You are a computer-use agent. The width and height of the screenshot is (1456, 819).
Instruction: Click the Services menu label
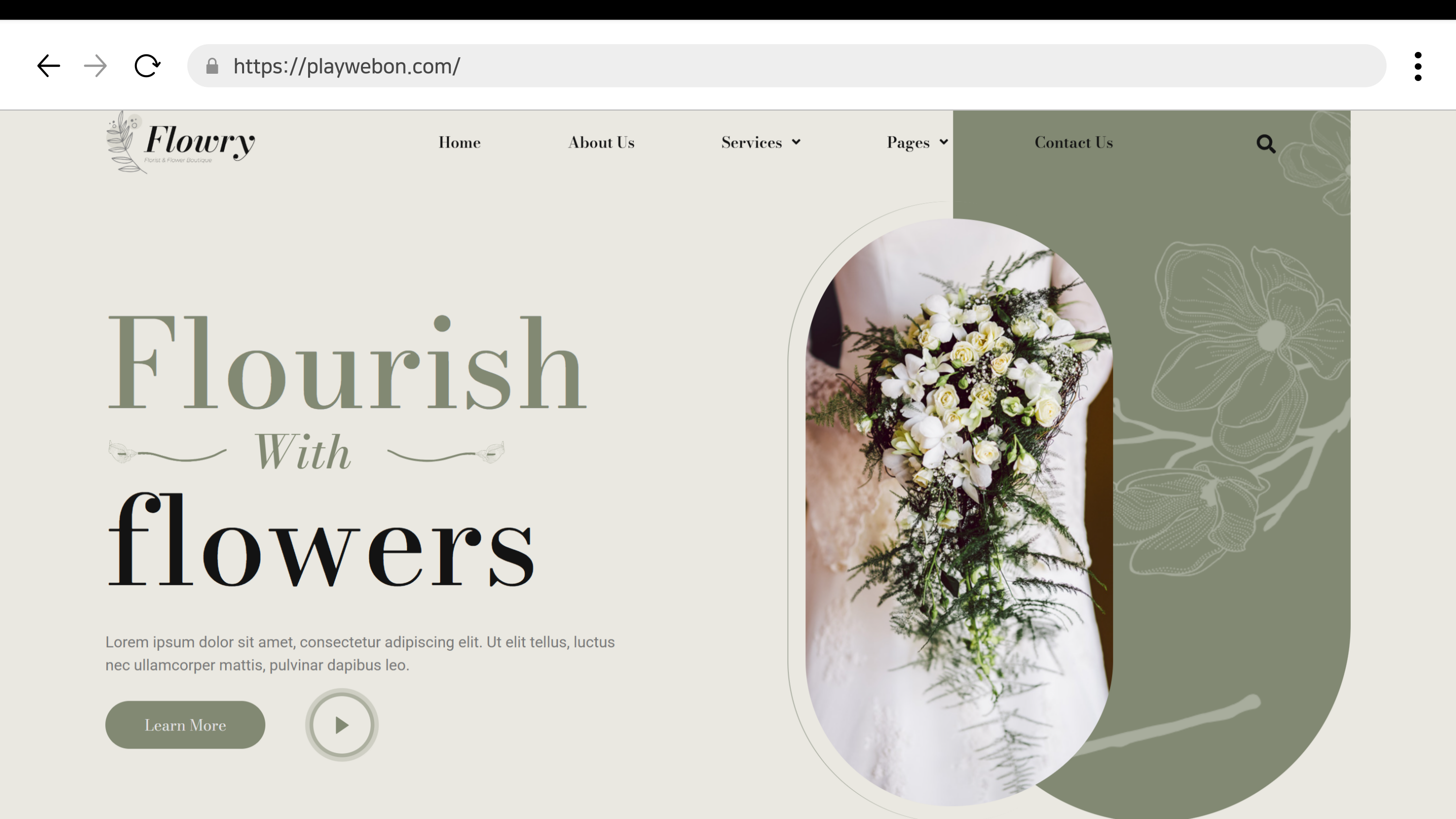pyautogui.click(x=751, y=143)
